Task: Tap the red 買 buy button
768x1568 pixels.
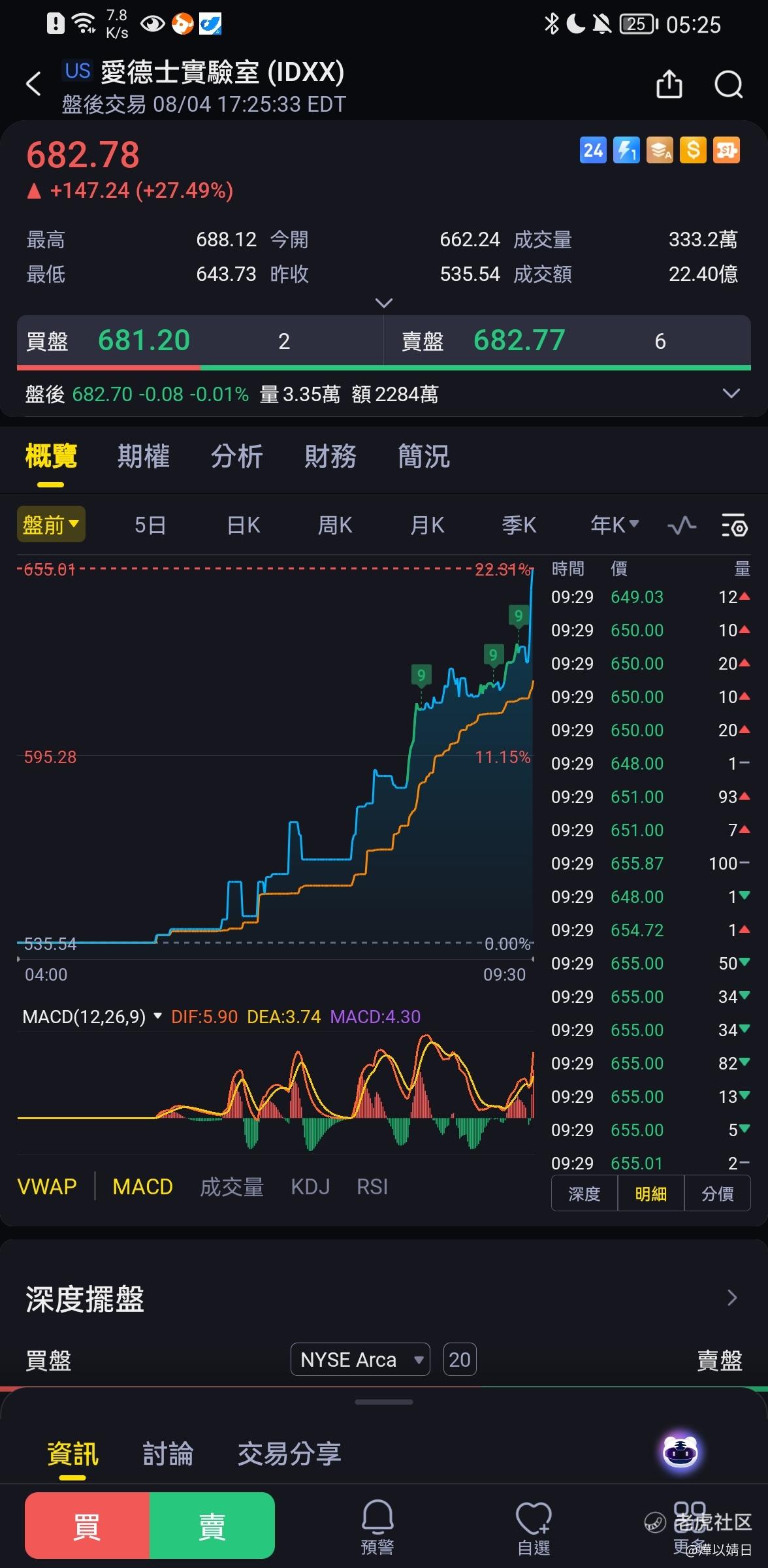Action: [87, 1526]
